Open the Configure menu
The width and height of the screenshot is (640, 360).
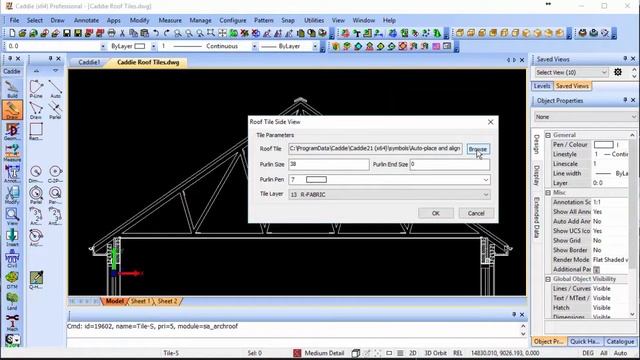click(x=233, y=20)
